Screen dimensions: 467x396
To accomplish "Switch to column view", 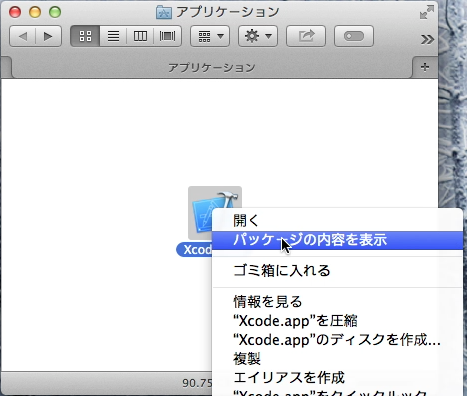I will (140, 36).
